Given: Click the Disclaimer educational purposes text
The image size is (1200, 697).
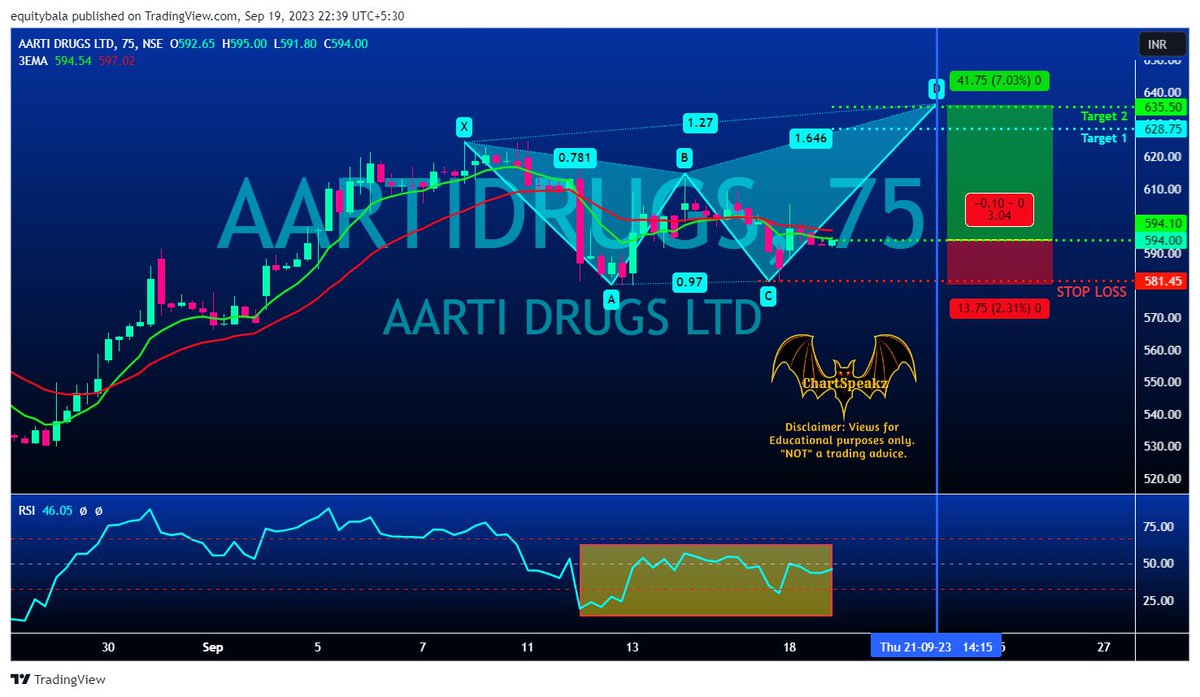Looking at the screenshot, I should point(842,440).
